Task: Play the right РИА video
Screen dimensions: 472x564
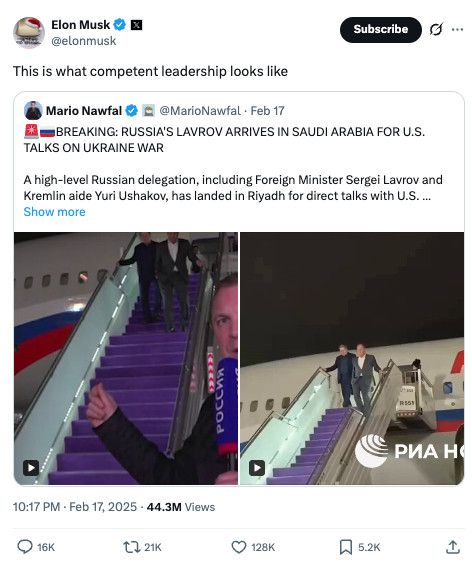Action: (x=257, y=468)
